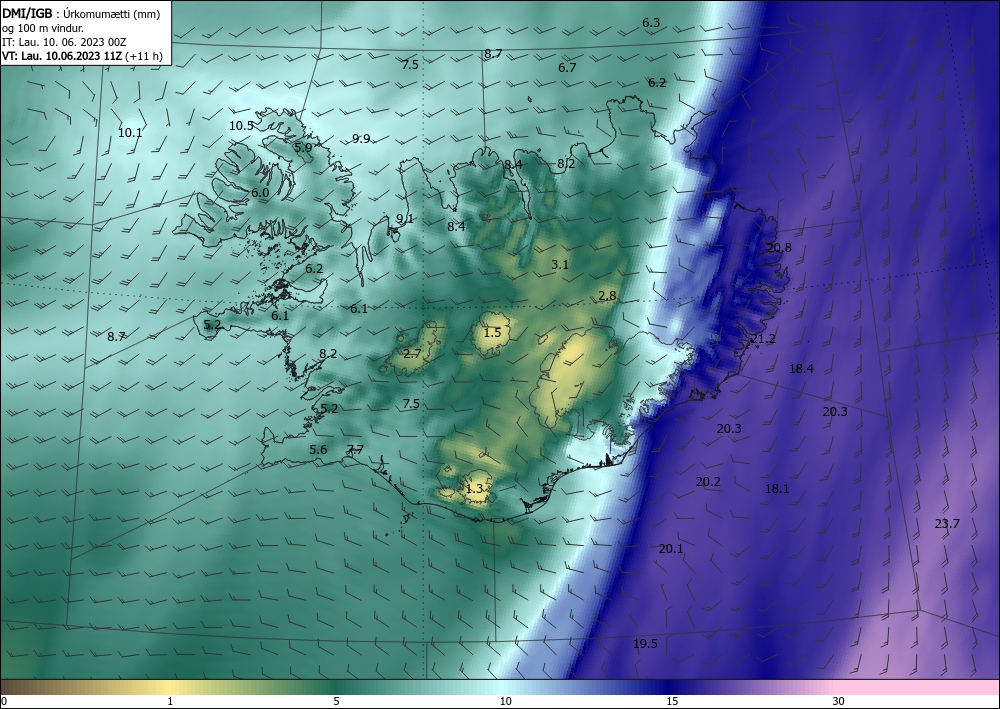This screenshot has width=1000, height=709.
Task: Click the 3.1 value in the highlands
Action: click(x=559, y=265)
